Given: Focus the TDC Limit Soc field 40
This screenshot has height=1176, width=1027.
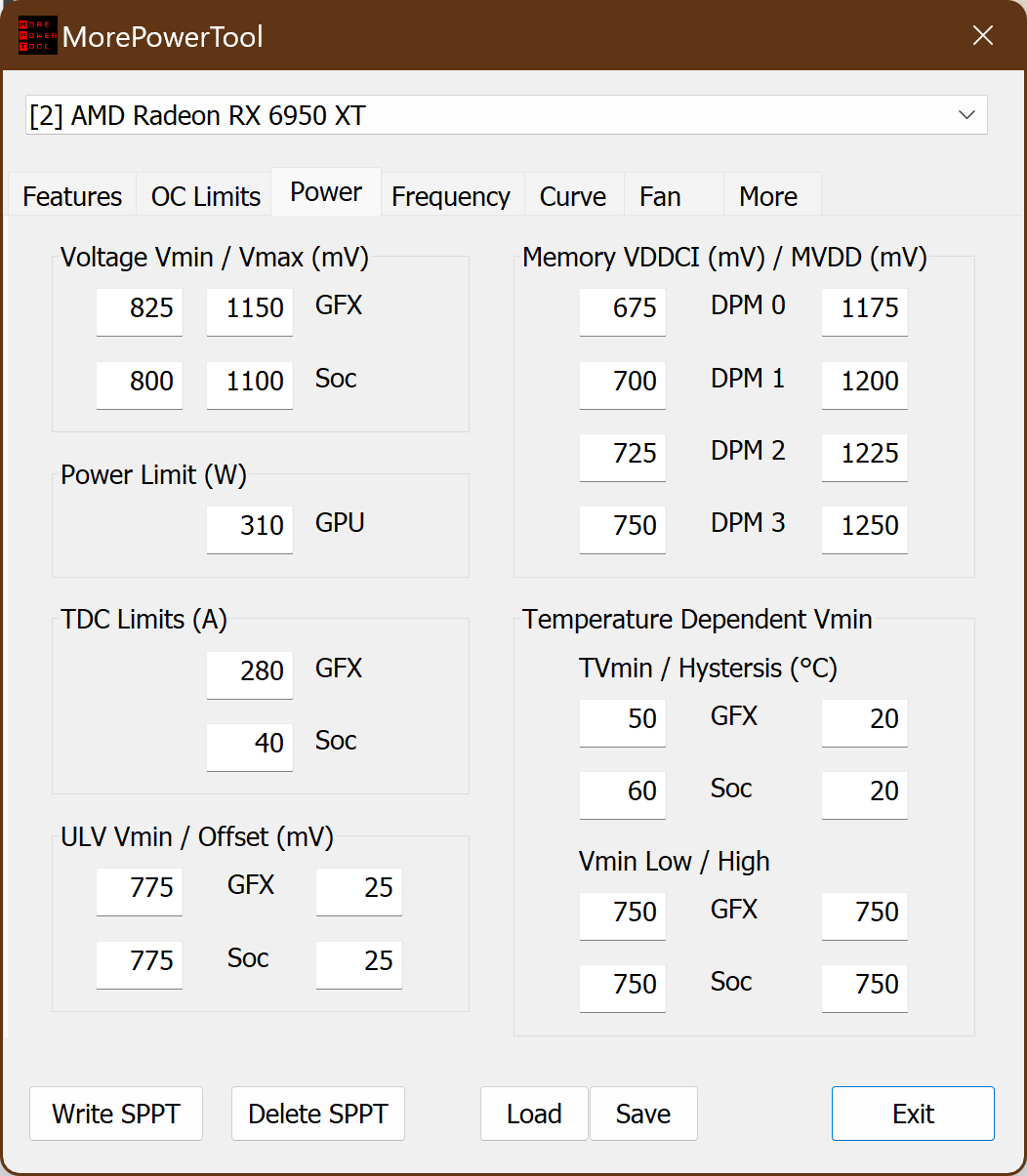Looking at the screenshot, I should coord(250,747).
